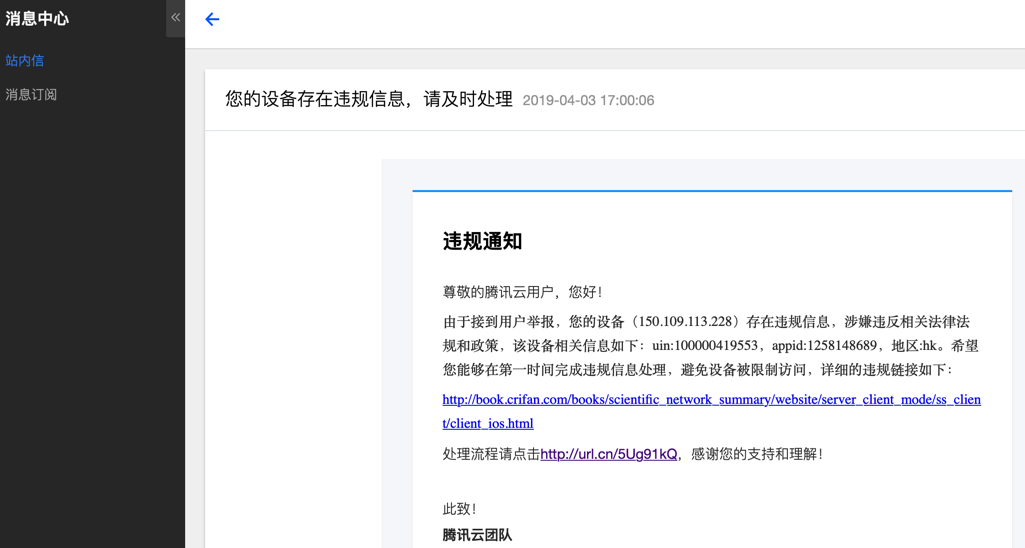1025x548 pixels.
Task: Click the 违规通知 heading
Action: [482, 241]
